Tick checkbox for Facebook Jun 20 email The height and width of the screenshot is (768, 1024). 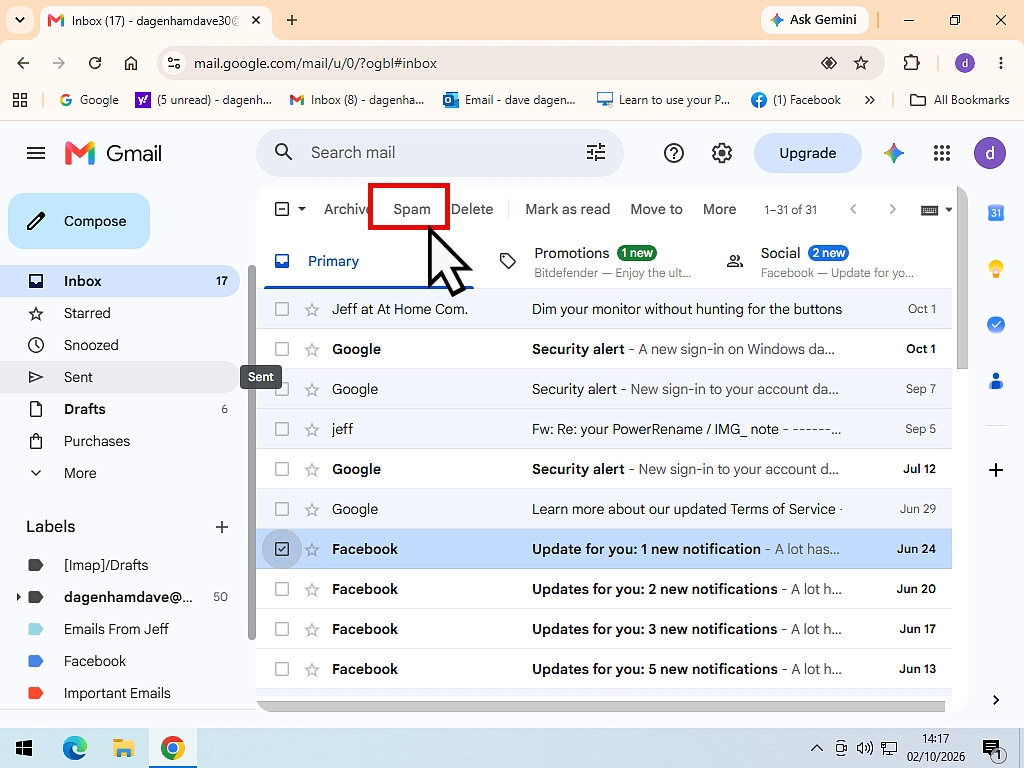[x=281, y=589]
